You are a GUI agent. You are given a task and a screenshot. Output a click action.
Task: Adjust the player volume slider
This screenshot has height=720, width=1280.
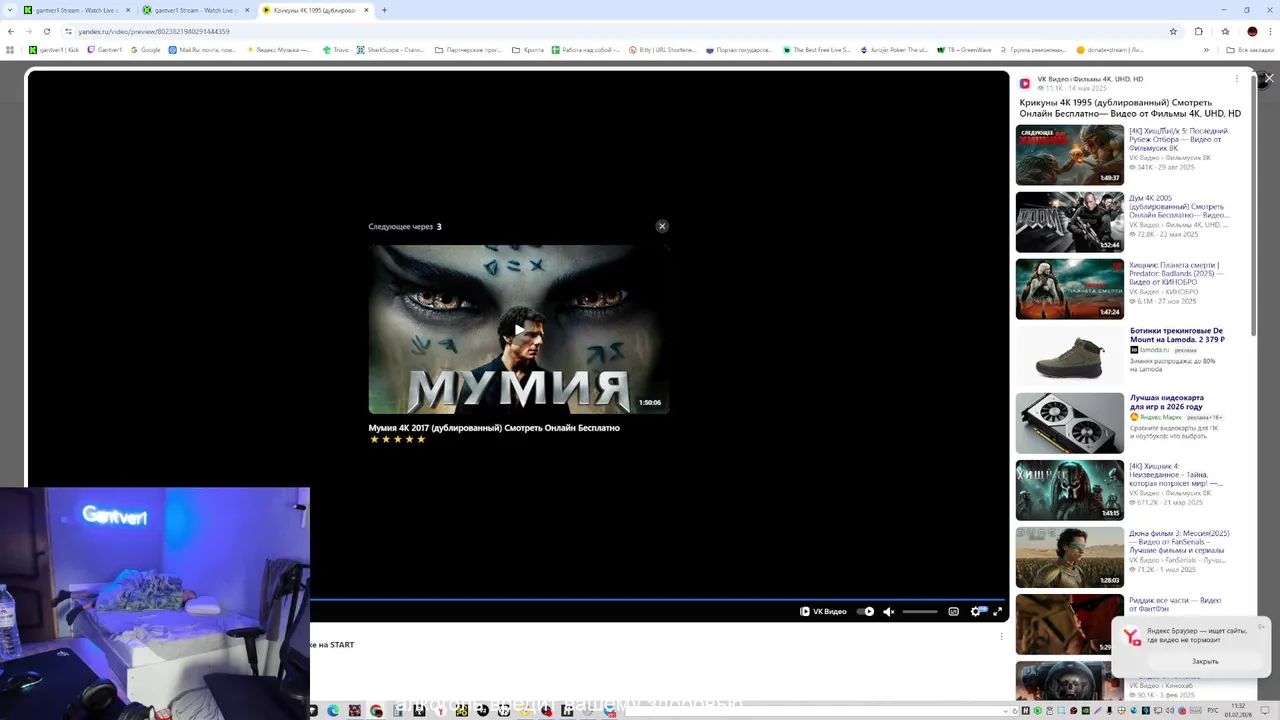[920, 611]
